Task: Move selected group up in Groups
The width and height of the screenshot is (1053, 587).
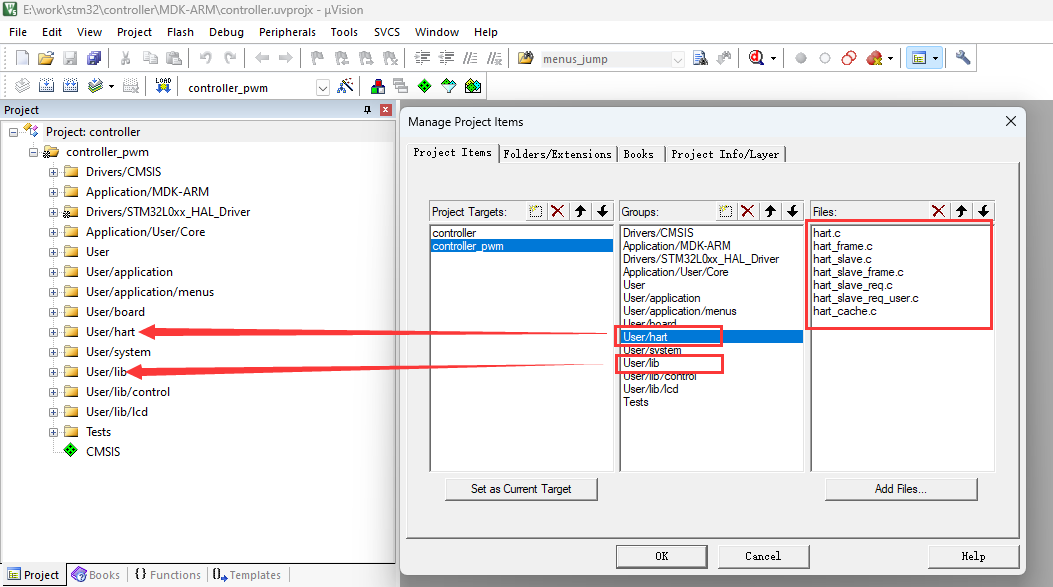Action: click(x=770, y=211)
